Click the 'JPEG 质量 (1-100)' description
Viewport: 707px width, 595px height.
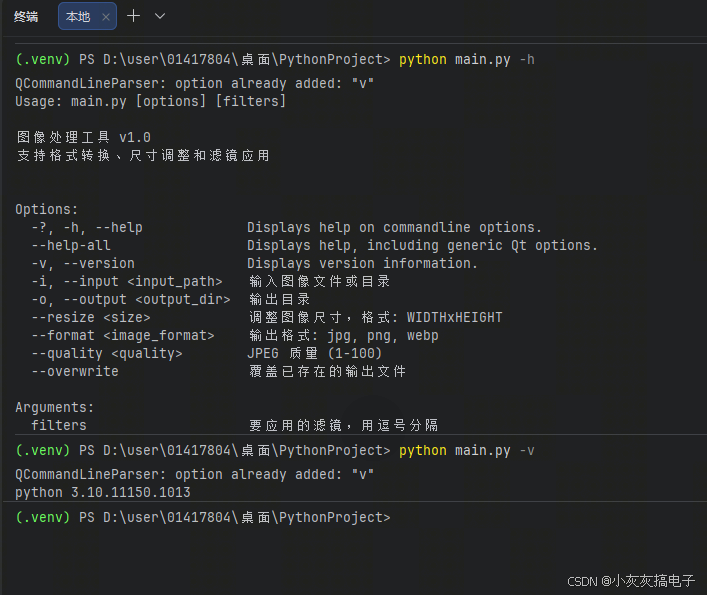click(x=314, y=353)
